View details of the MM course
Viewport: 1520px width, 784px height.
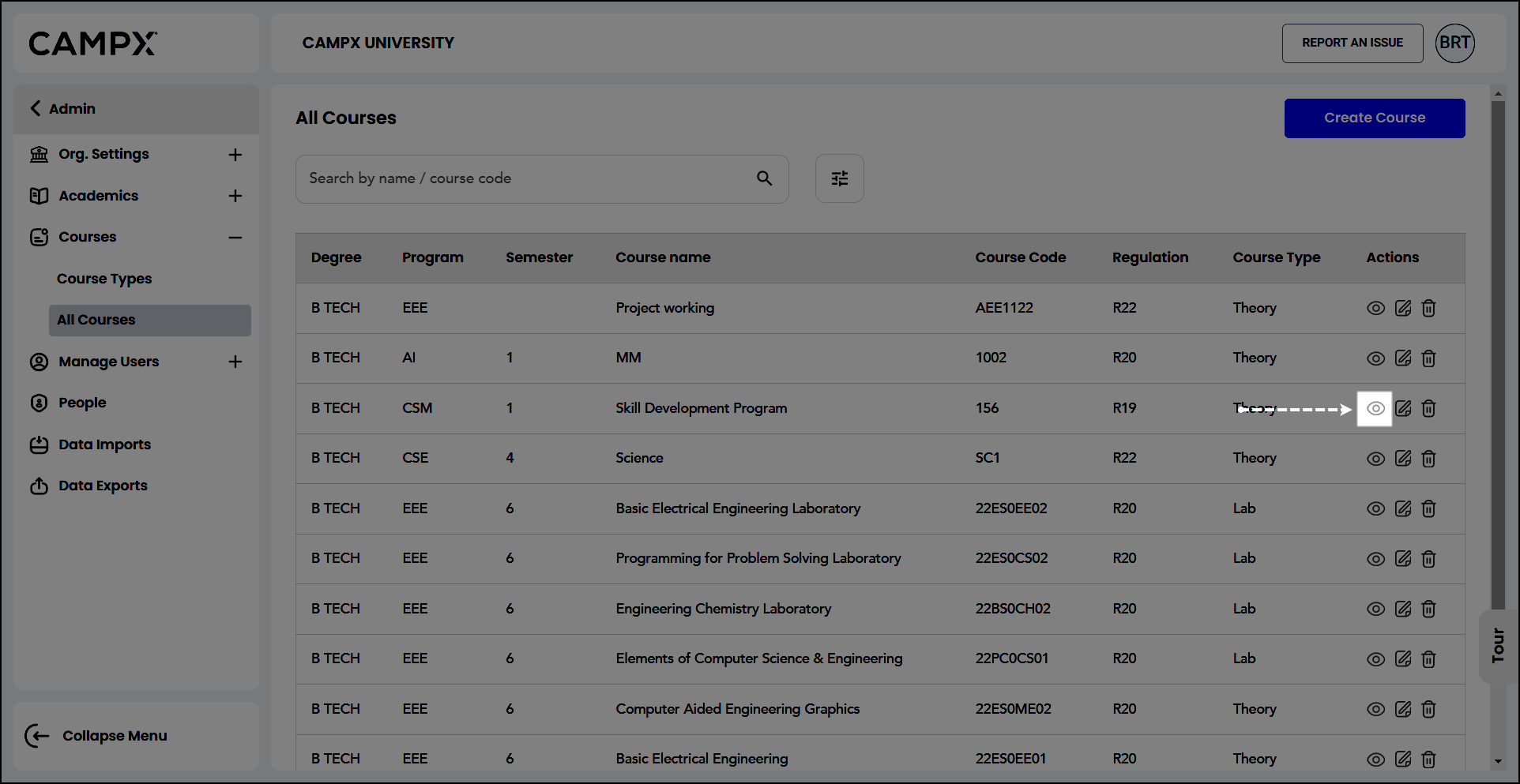click(x=1375, y=358)
